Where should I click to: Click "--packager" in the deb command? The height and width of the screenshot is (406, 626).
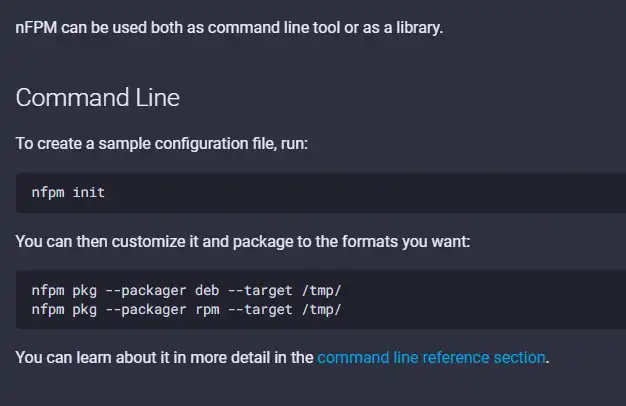point(145,290)
